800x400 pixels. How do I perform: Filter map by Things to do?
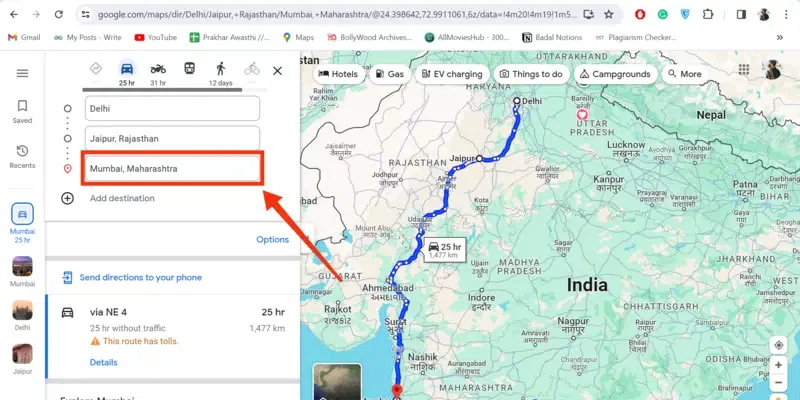click(x=531, y=74)
